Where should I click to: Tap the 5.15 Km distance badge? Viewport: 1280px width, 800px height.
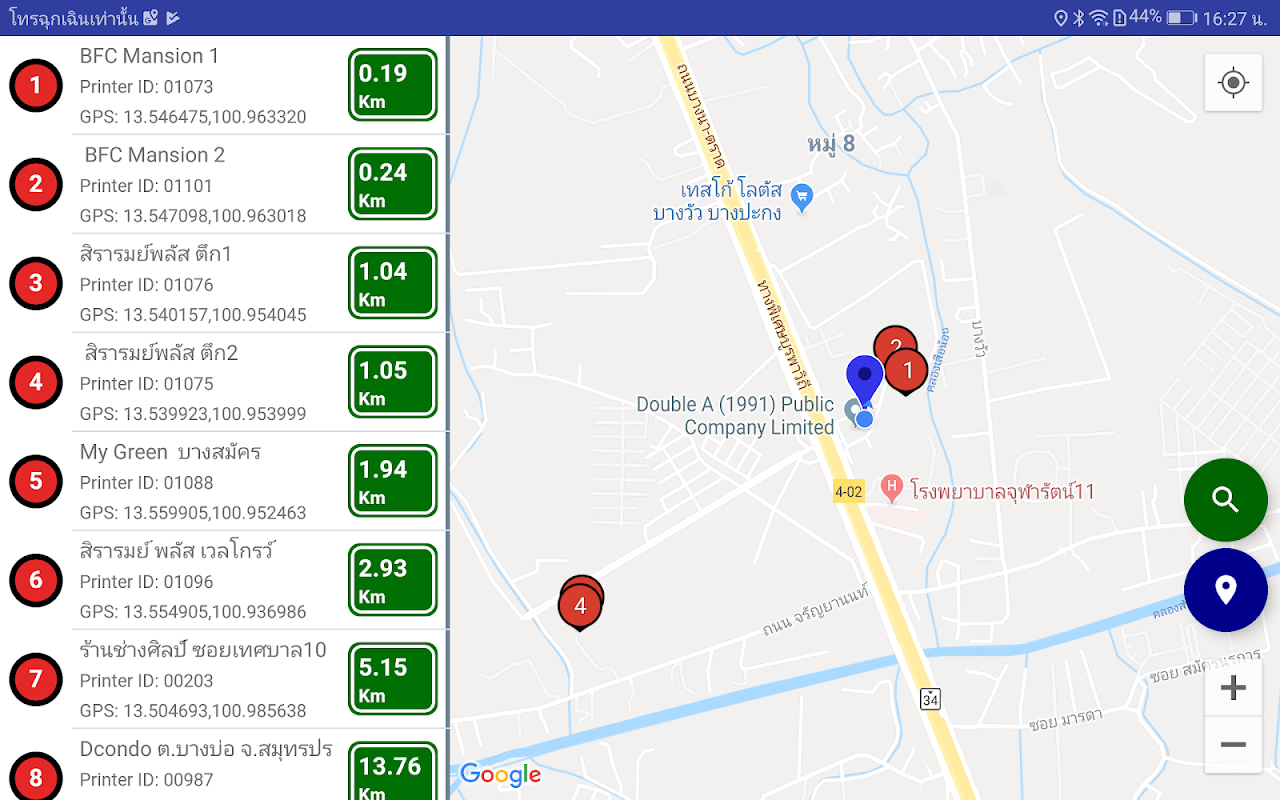pyautogui.click(x=393, y=679)
